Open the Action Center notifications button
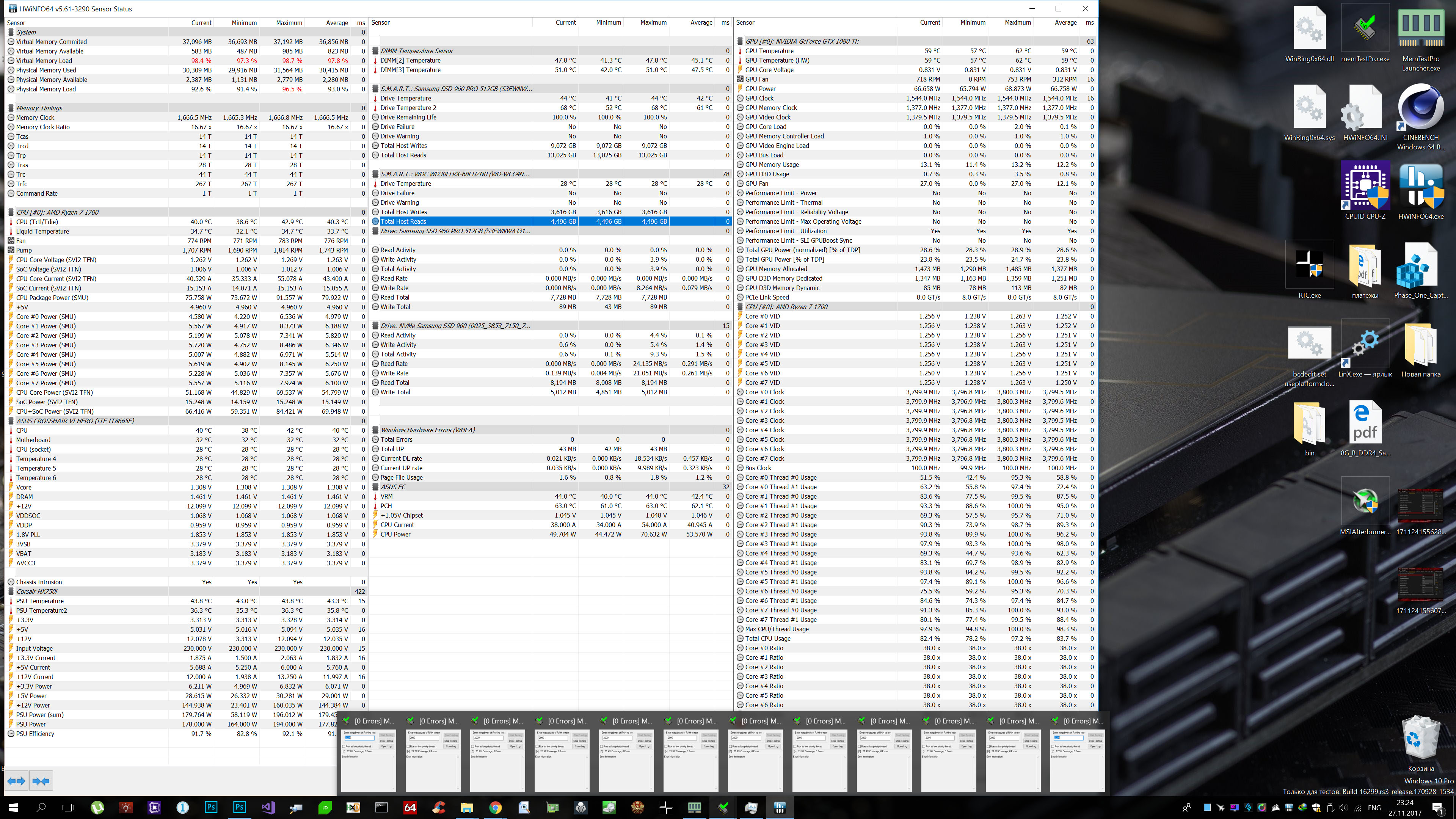 [x=1438, y=808]
